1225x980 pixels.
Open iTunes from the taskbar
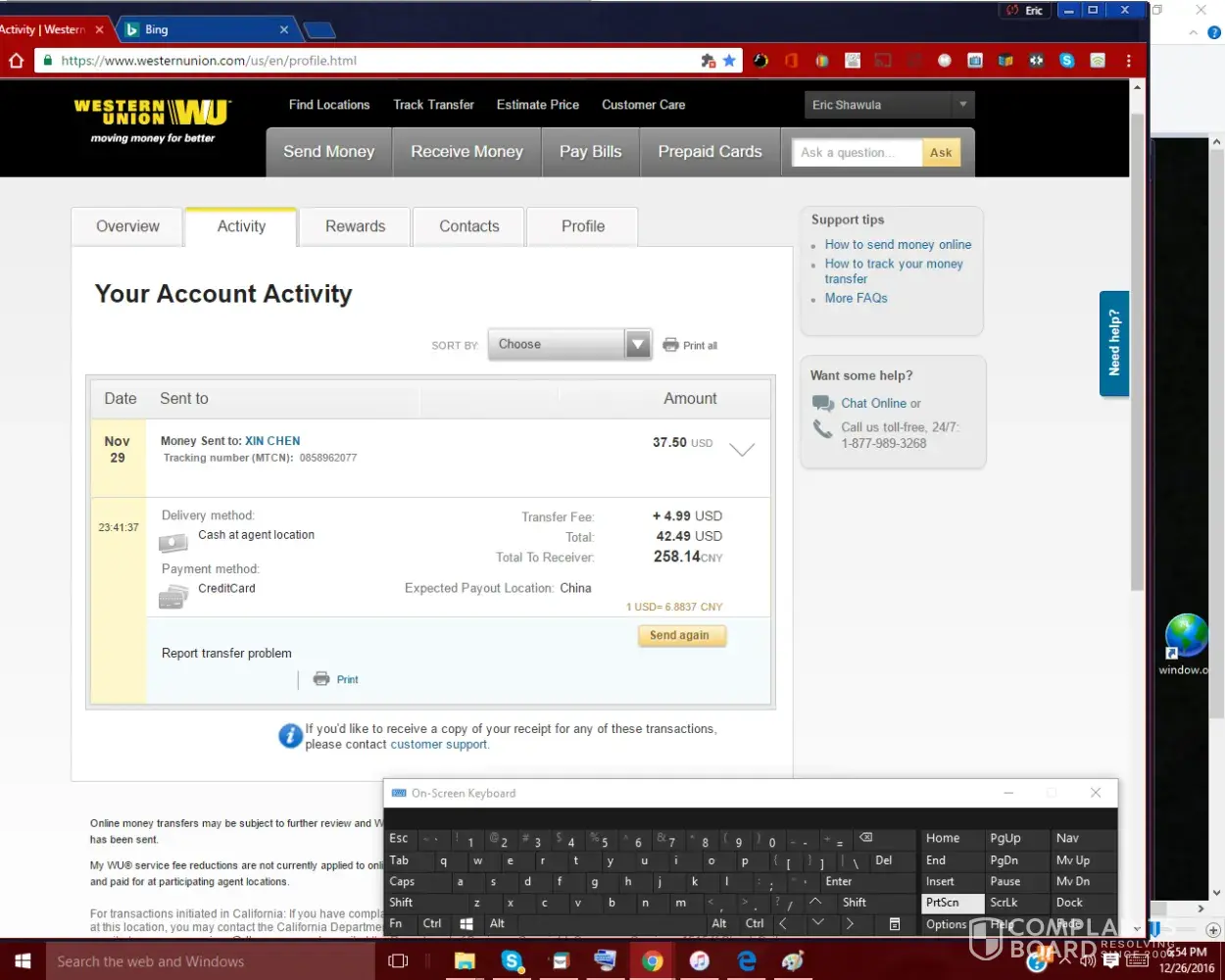click(699, 961)
